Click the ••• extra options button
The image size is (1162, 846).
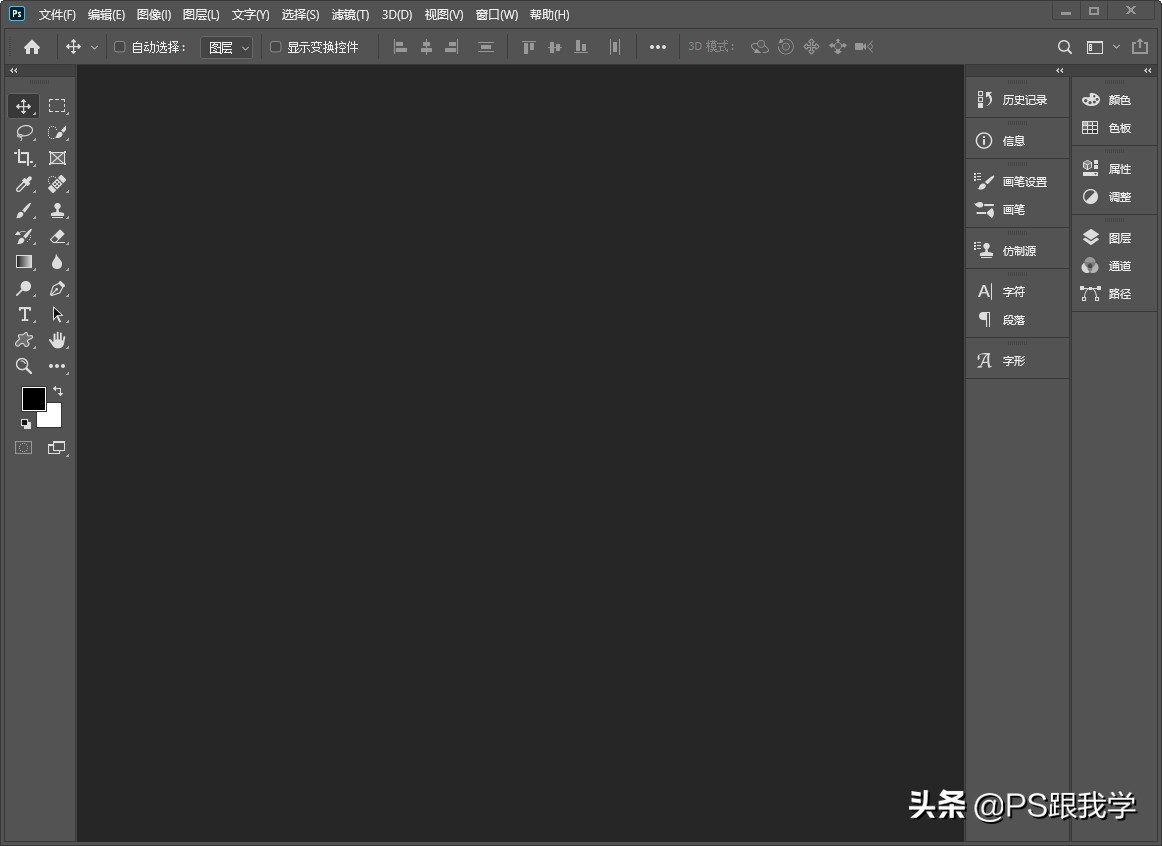click(657, 46)
